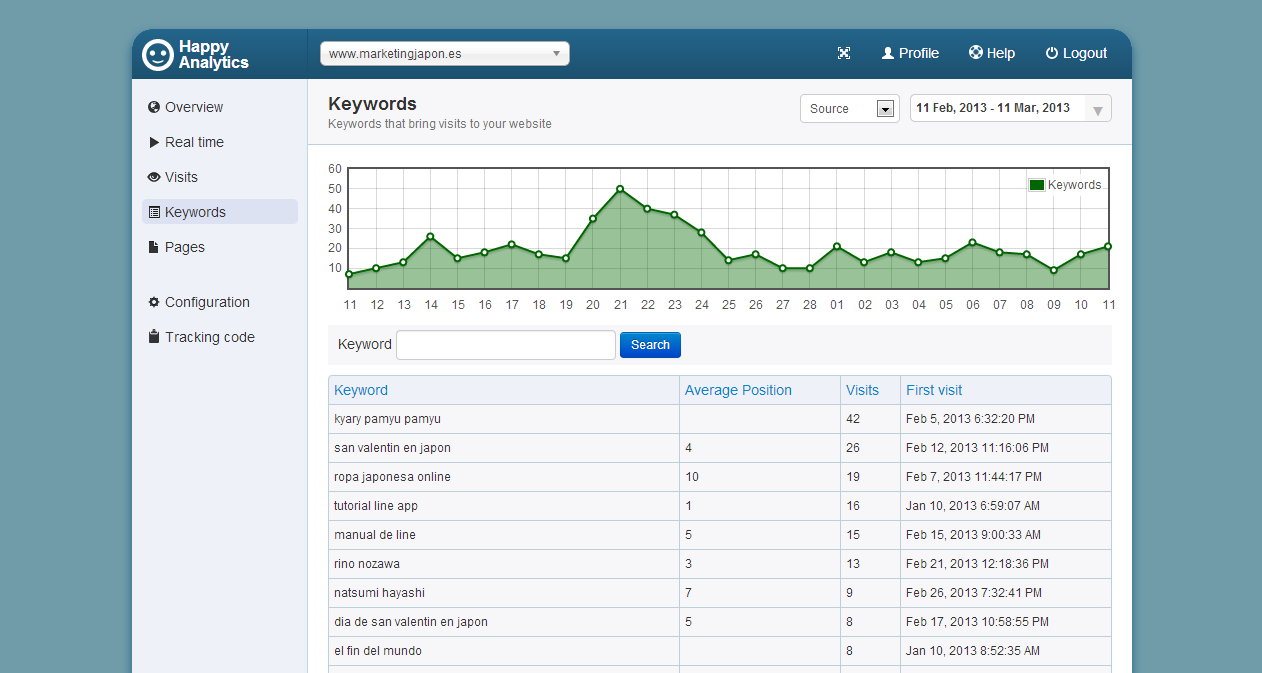Open the website selector dropdown
The height and width of the screenshot is (673, 1262).
444,54
